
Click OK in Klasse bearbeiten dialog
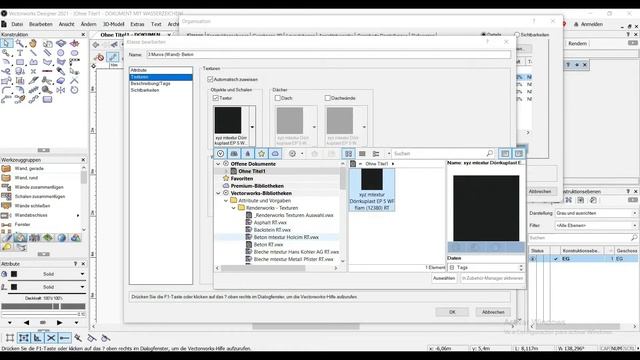point(452,312)
